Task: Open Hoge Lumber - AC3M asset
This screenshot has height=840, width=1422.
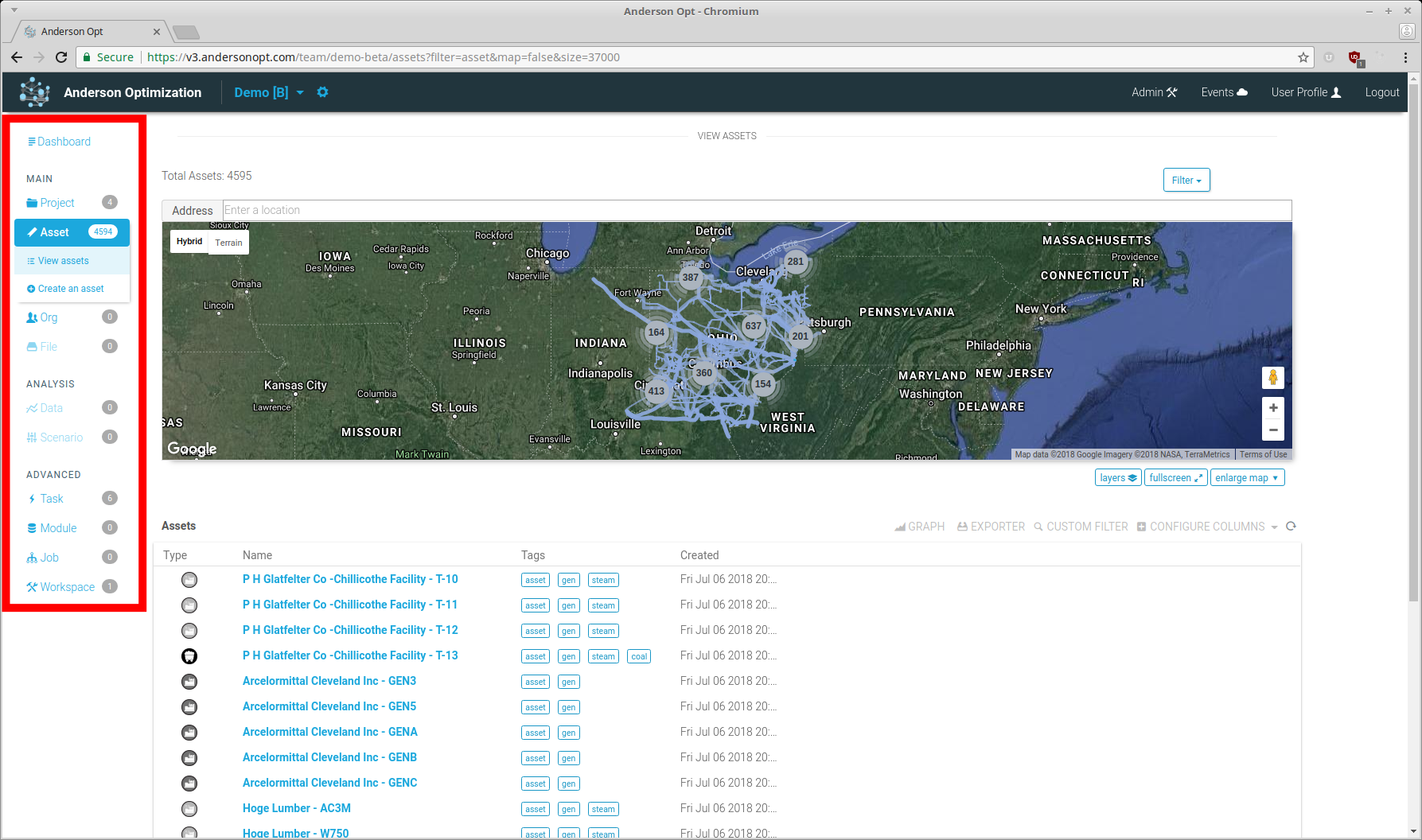Action: coord(297,808)
